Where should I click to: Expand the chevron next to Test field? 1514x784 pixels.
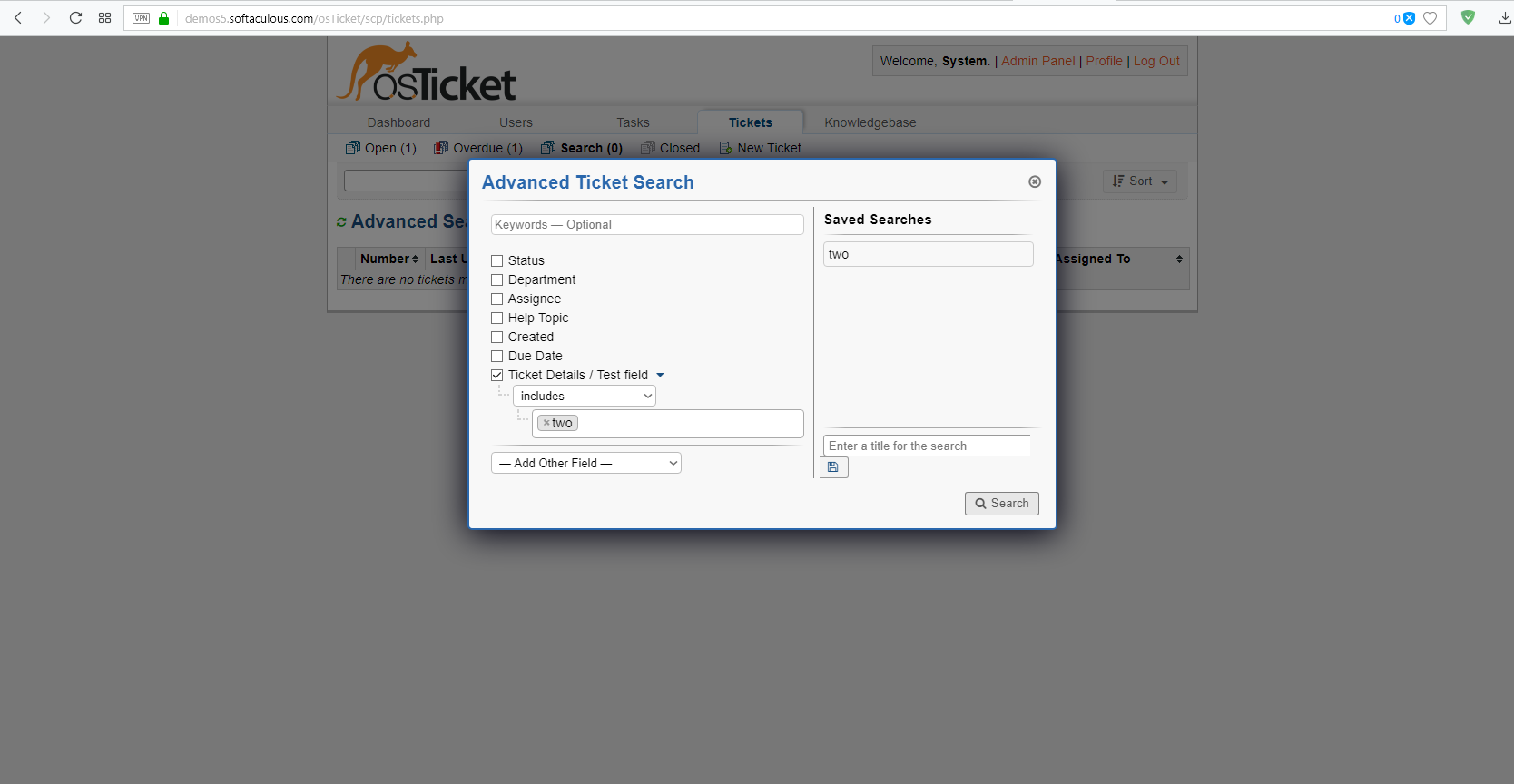coord(661,375)
